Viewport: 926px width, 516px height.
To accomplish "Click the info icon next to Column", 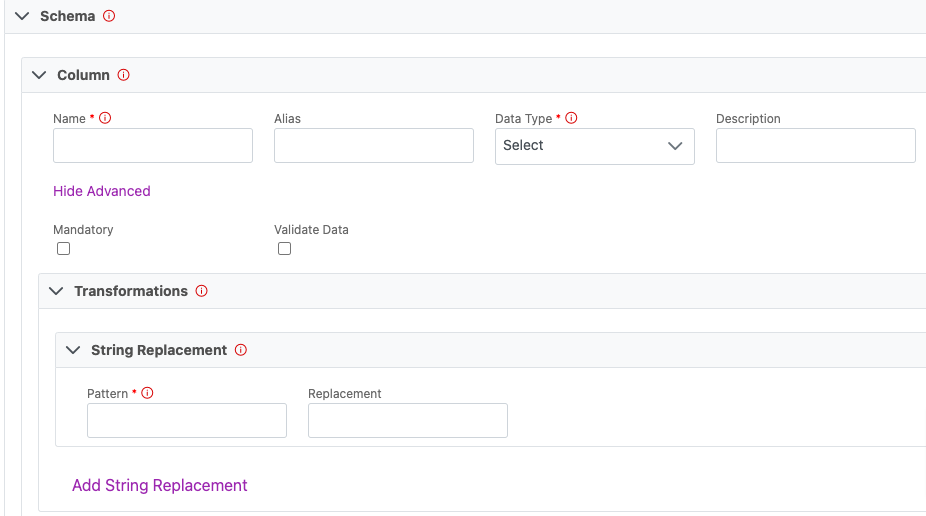I will point(124,75).
